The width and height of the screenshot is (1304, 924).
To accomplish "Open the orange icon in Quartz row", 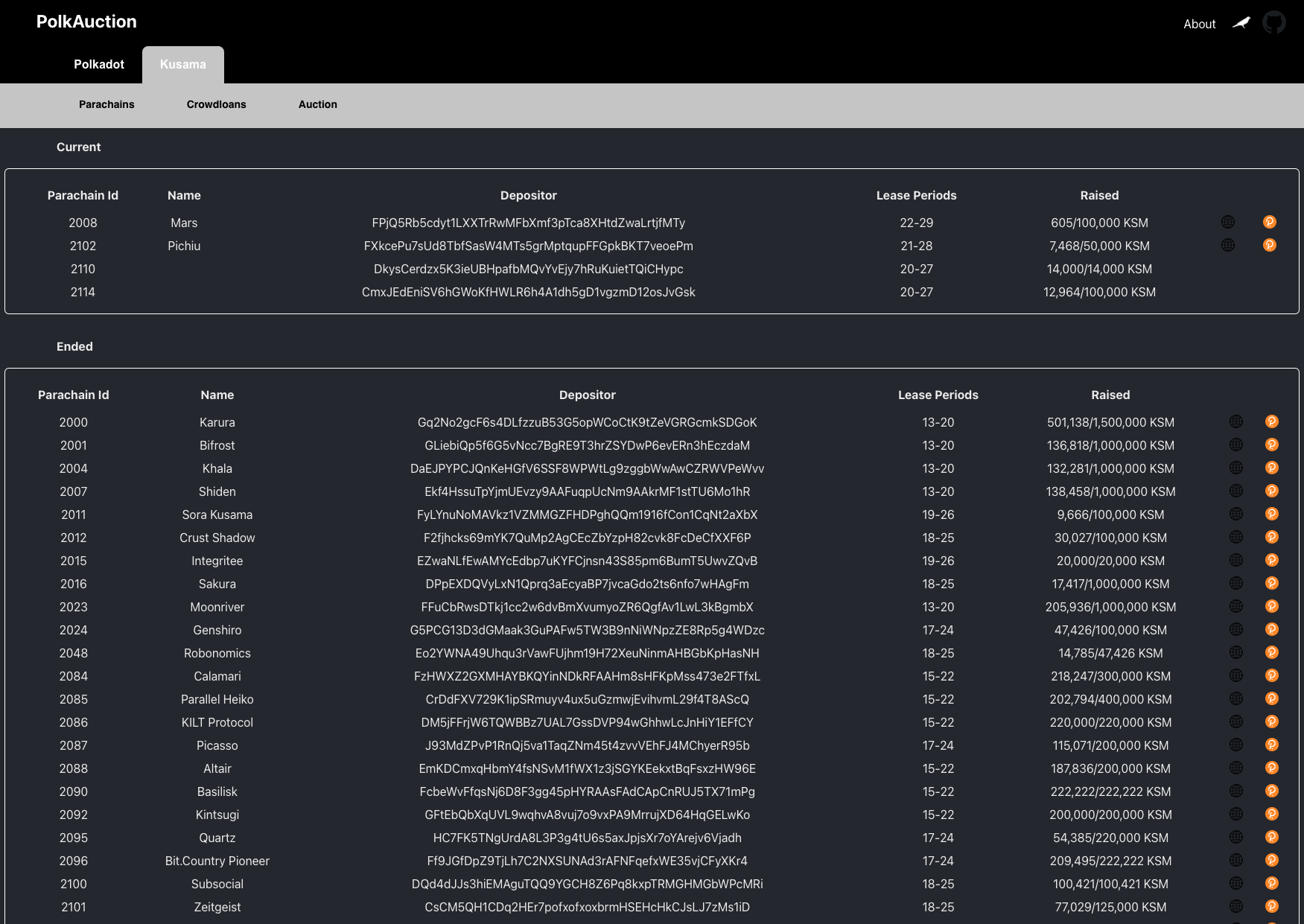I will tap(1272, 837).
